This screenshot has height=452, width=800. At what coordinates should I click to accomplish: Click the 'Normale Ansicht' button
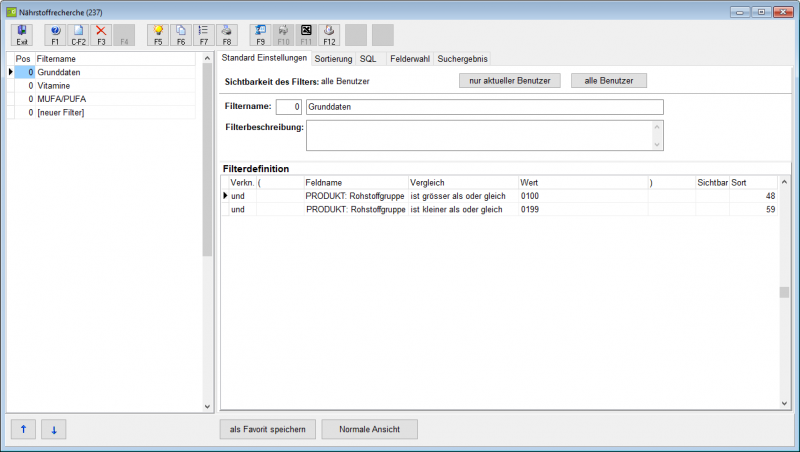point(370,429)
